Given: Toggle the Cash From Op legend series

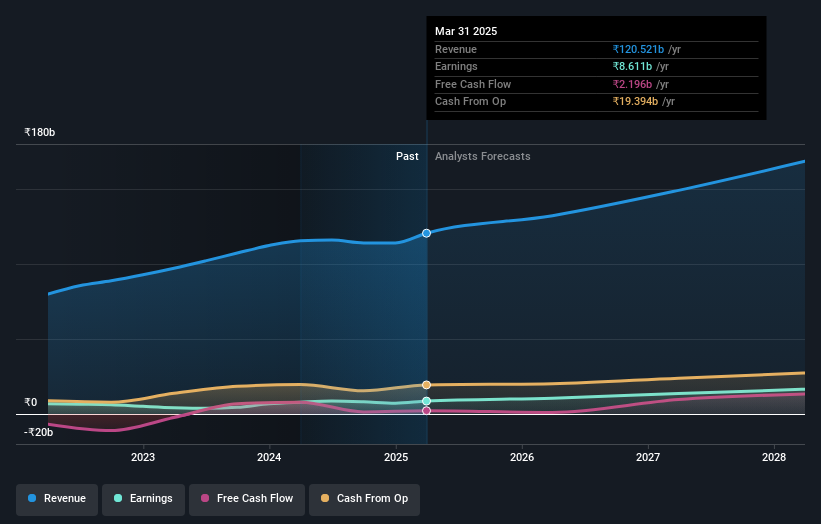Looking at the screenshot, I should pos(364,499).
